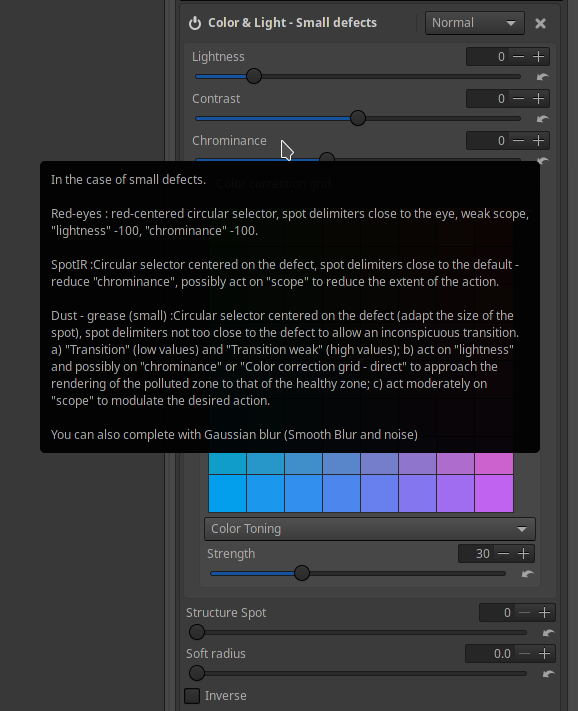
Task: Decrease Lightness with minus button
Action: coord(518,57)
